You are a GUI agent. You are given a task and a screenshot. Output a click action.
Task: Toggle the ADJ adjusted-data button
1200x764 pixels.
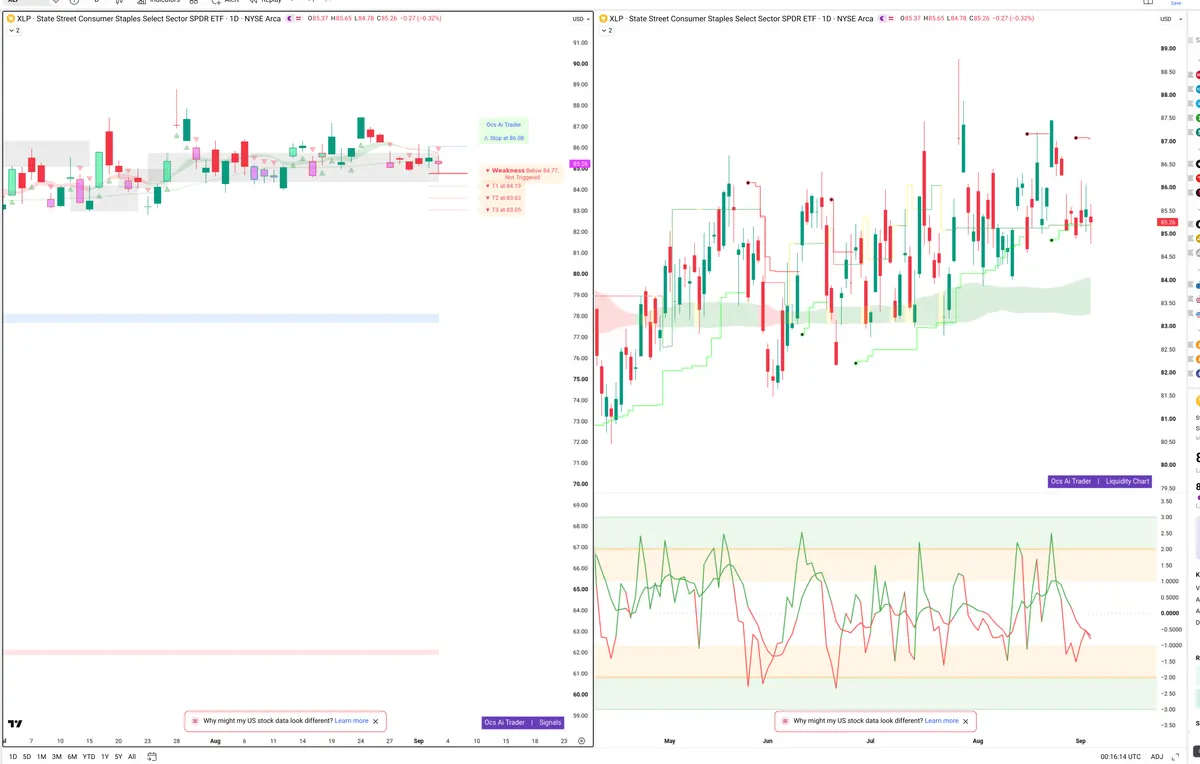(x=1157, y=757)
